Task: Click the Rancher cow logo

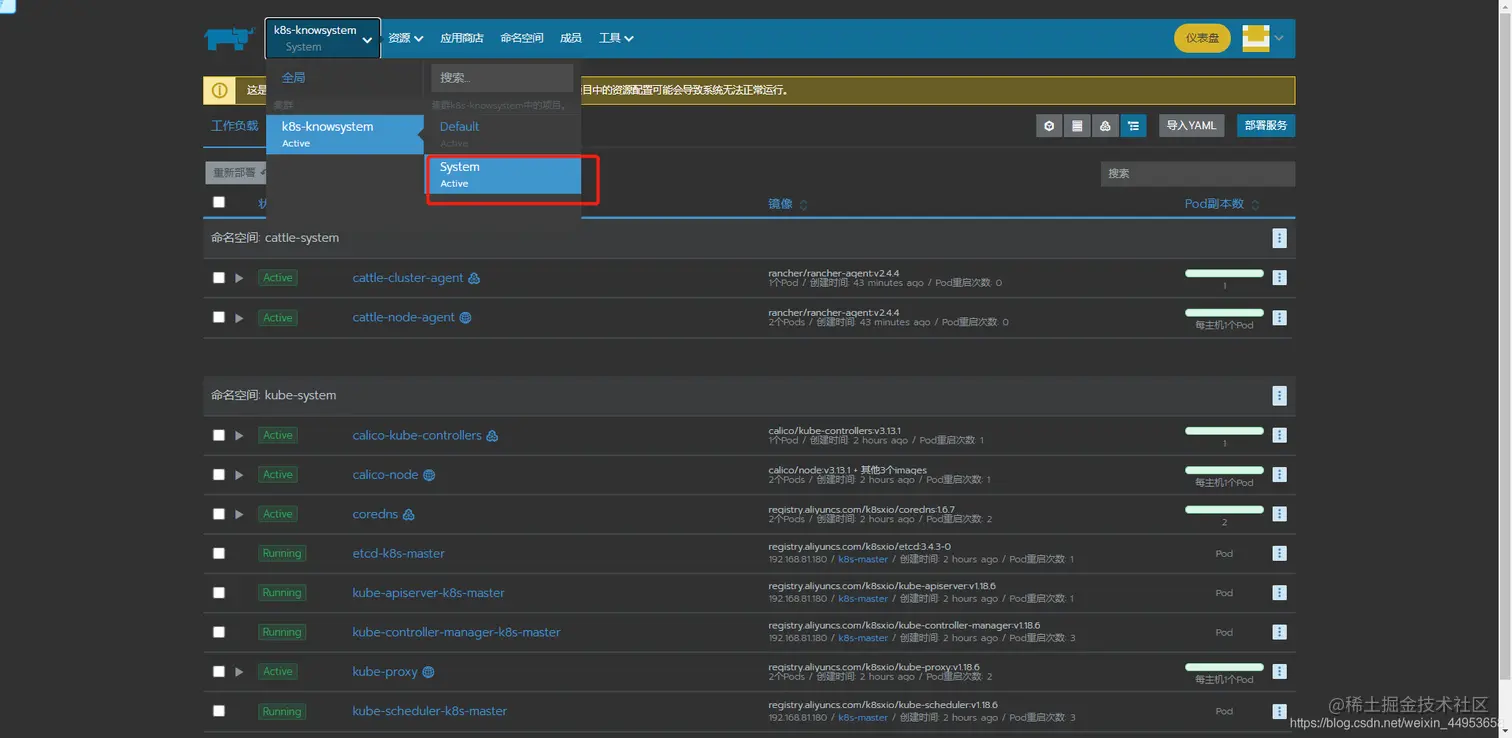Action: click(229, 38)
